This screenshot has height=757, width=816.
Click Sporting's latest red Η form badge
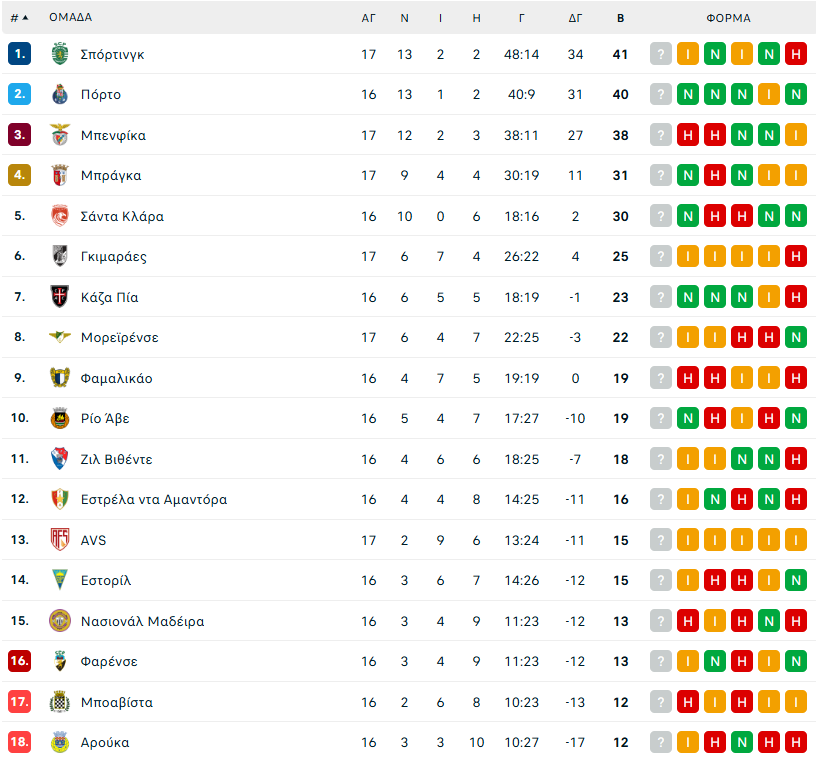click(796, 54)
